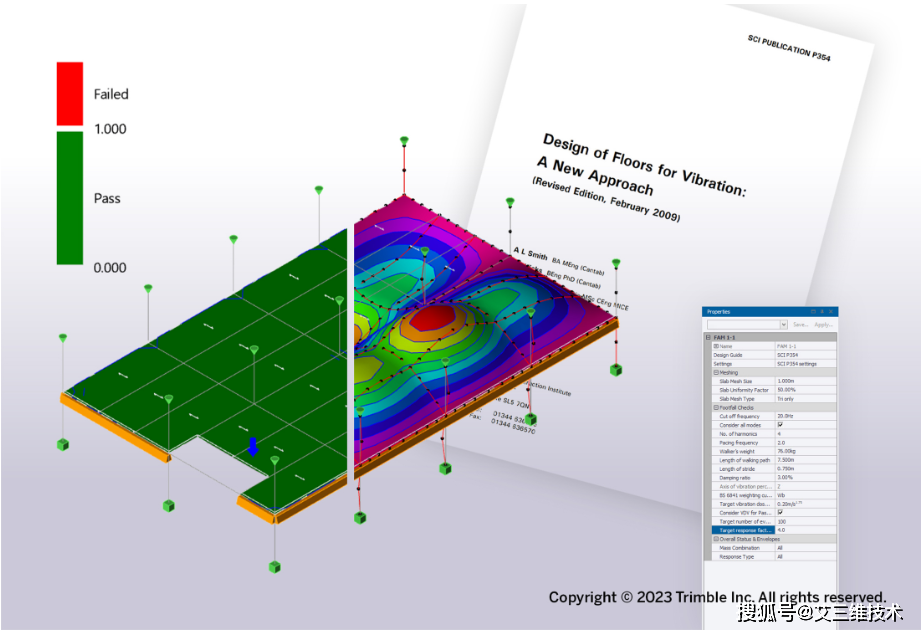Edit the Cut off frequency value 20.0Hz
The width and height of the screenshot is (924, 633).
click(806, 416)
